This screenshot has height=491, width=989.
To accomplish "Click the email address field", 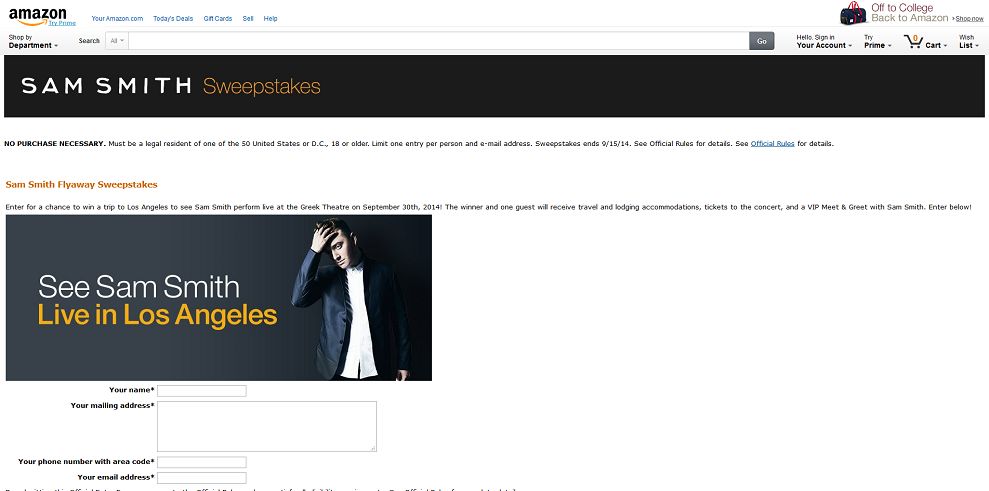I will point(202,478).
